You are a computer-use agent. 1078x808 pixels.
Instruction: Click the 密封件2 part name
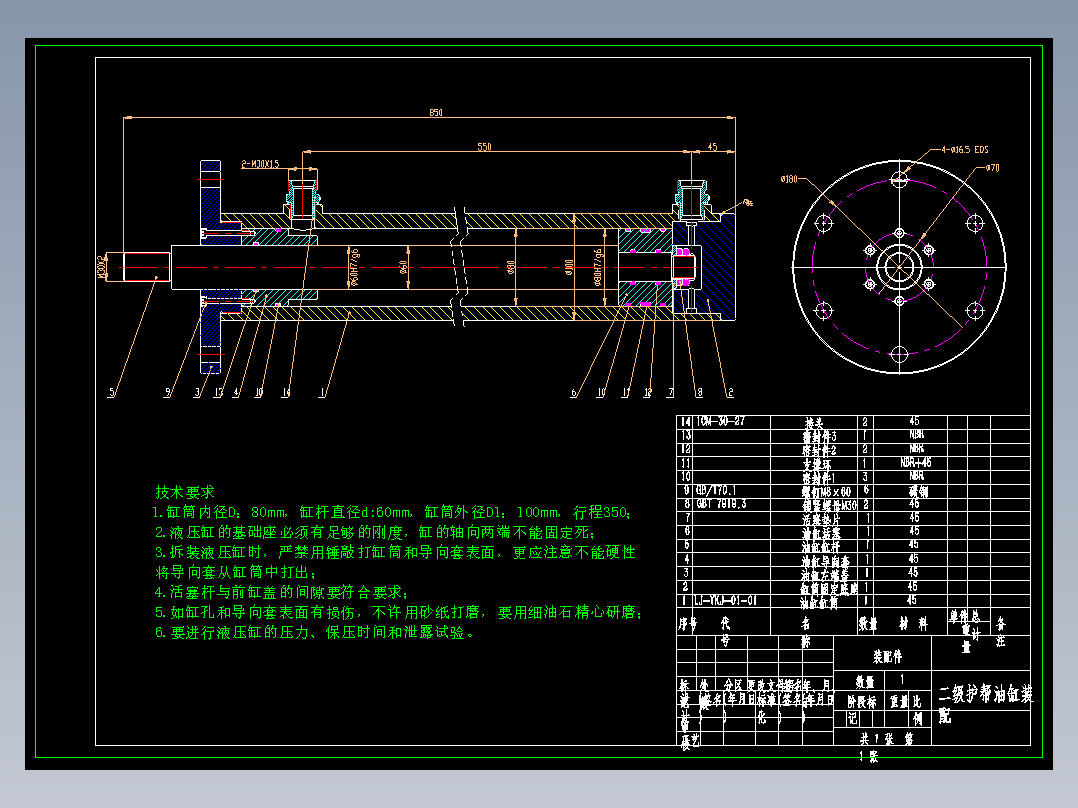(x=820, y=450)
